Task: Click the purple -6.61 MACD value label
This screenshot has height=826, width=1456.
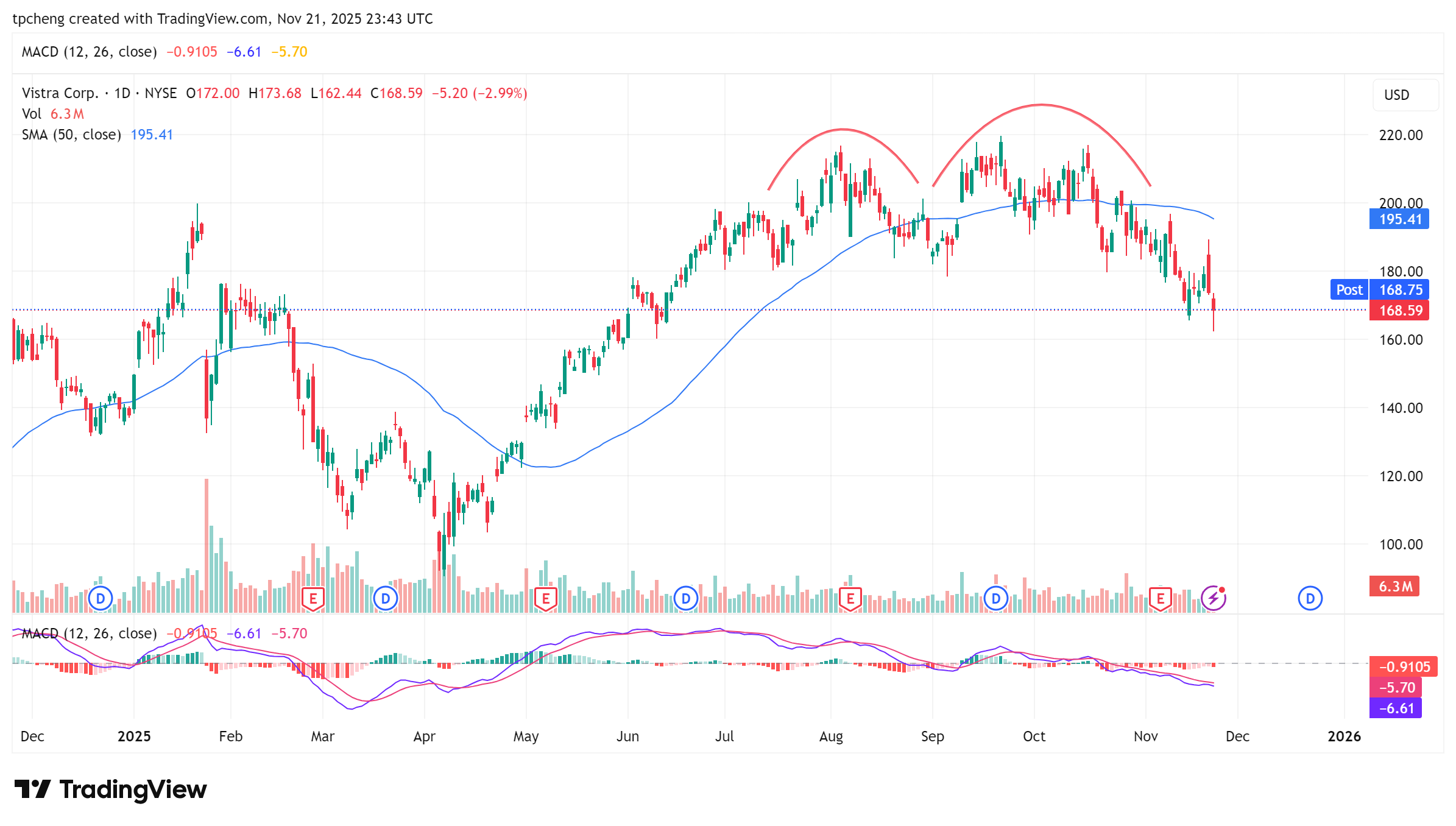Action: 1396,708
